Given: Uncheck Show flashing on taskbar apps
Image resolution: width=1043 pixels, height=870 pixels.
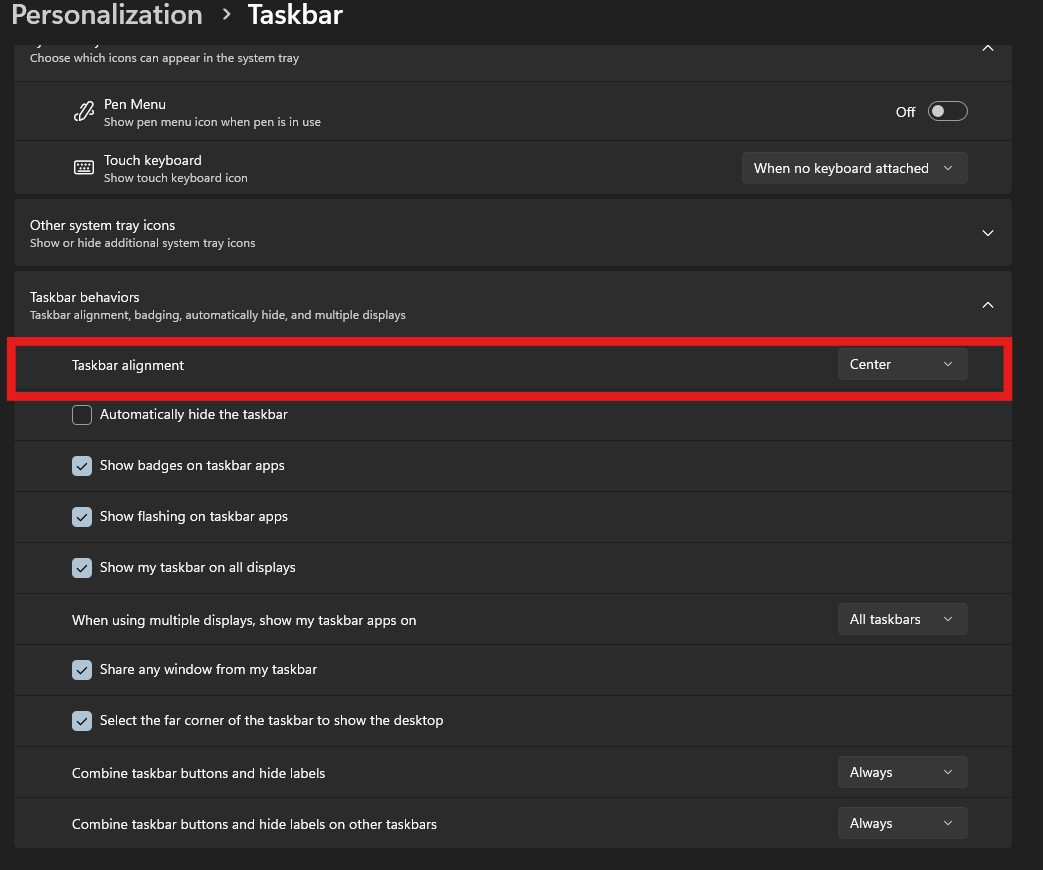Looking at the screenshot, I should 82,517.
